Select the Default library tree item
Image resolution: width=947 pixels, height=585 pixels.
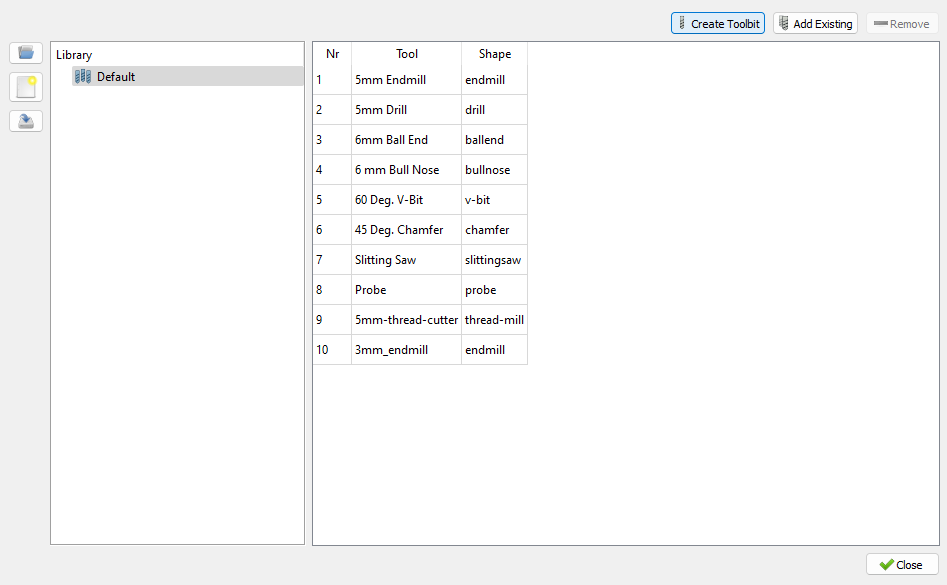(x=187, y=77)
